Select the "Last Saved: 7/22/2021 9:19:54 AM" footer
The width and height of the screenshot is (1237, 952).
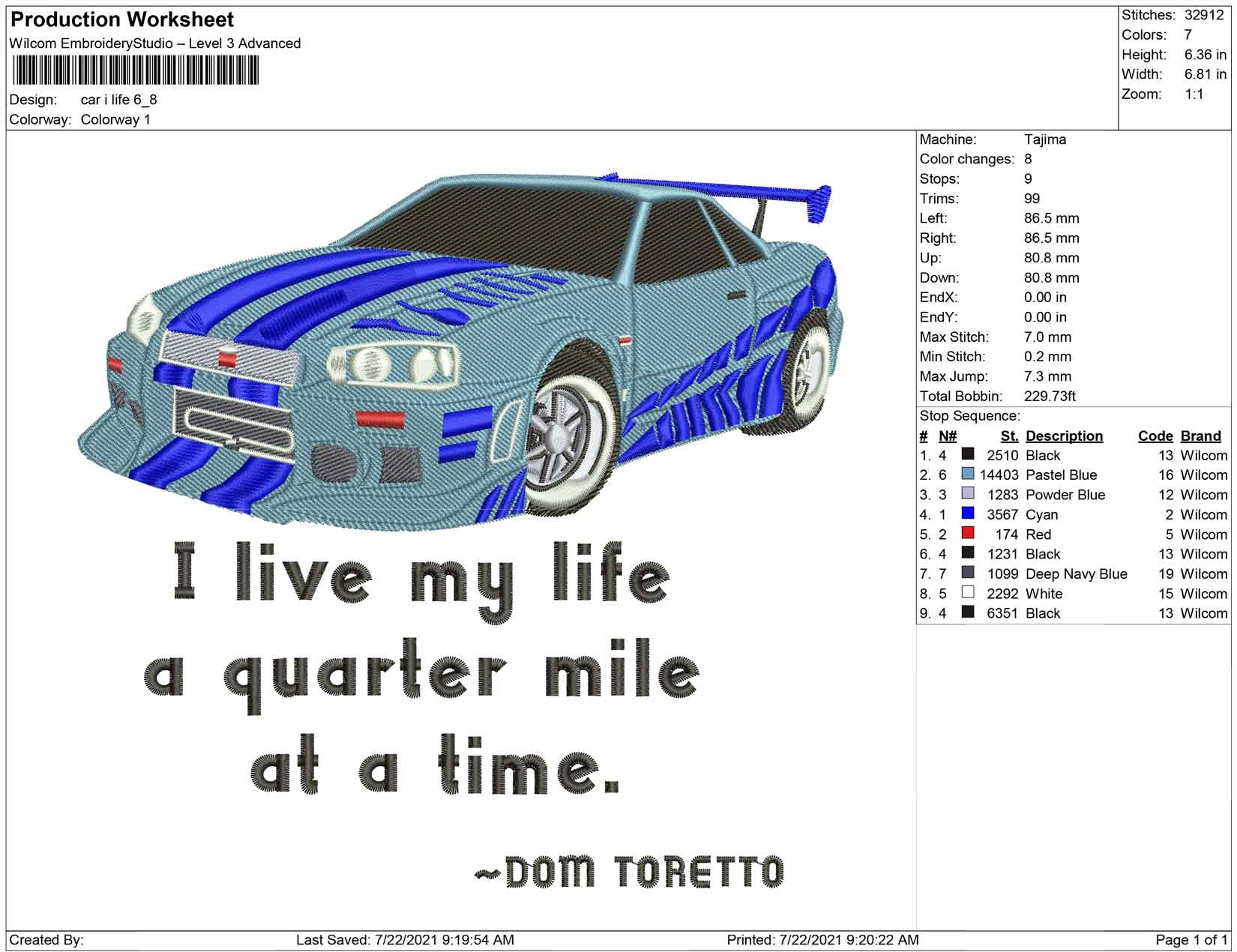(405, 940)
